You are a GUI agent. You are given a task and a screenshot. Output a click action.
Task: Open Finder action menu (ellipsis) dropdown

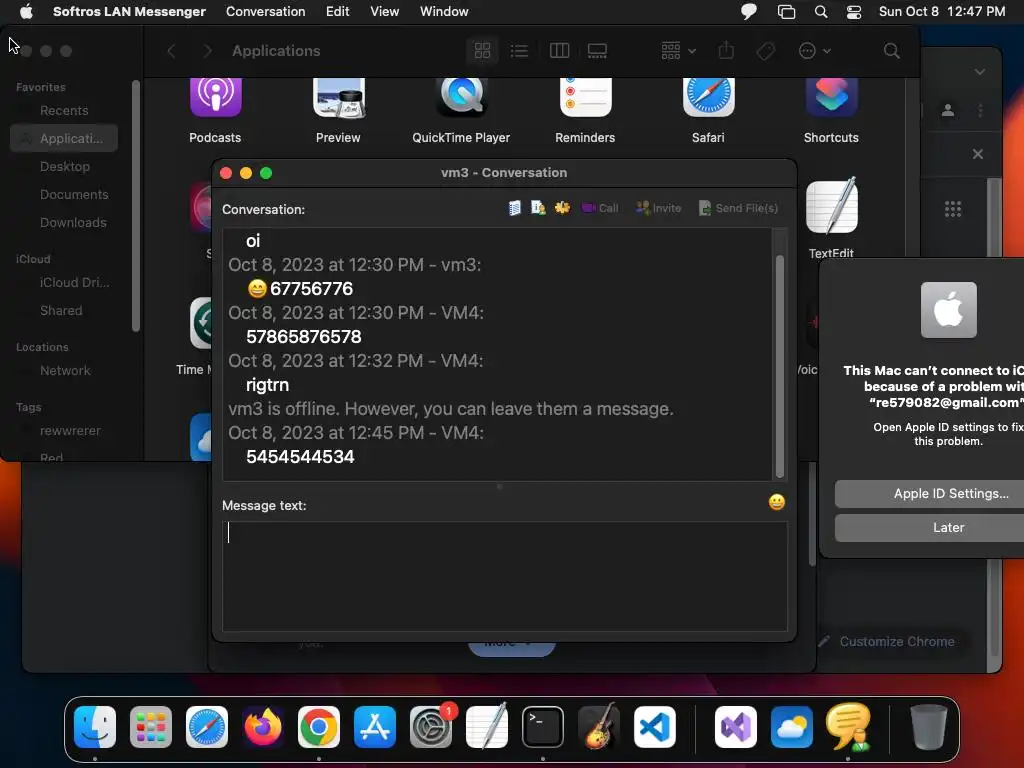[x=814, y=51]
